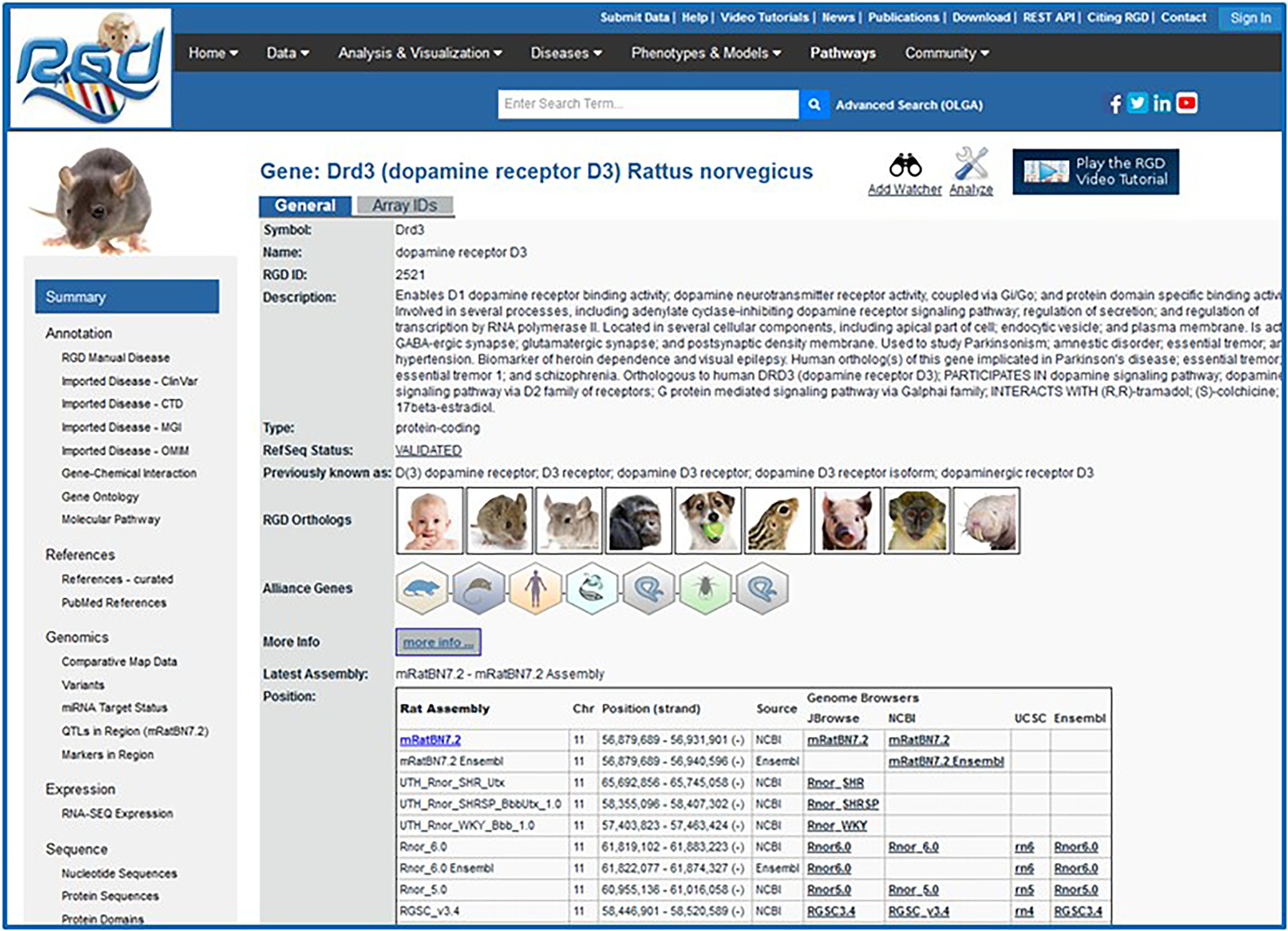Click the Alliance mouse hexagon icon
This screenshot has height=931, width=1288.
[x=478, y=589]
